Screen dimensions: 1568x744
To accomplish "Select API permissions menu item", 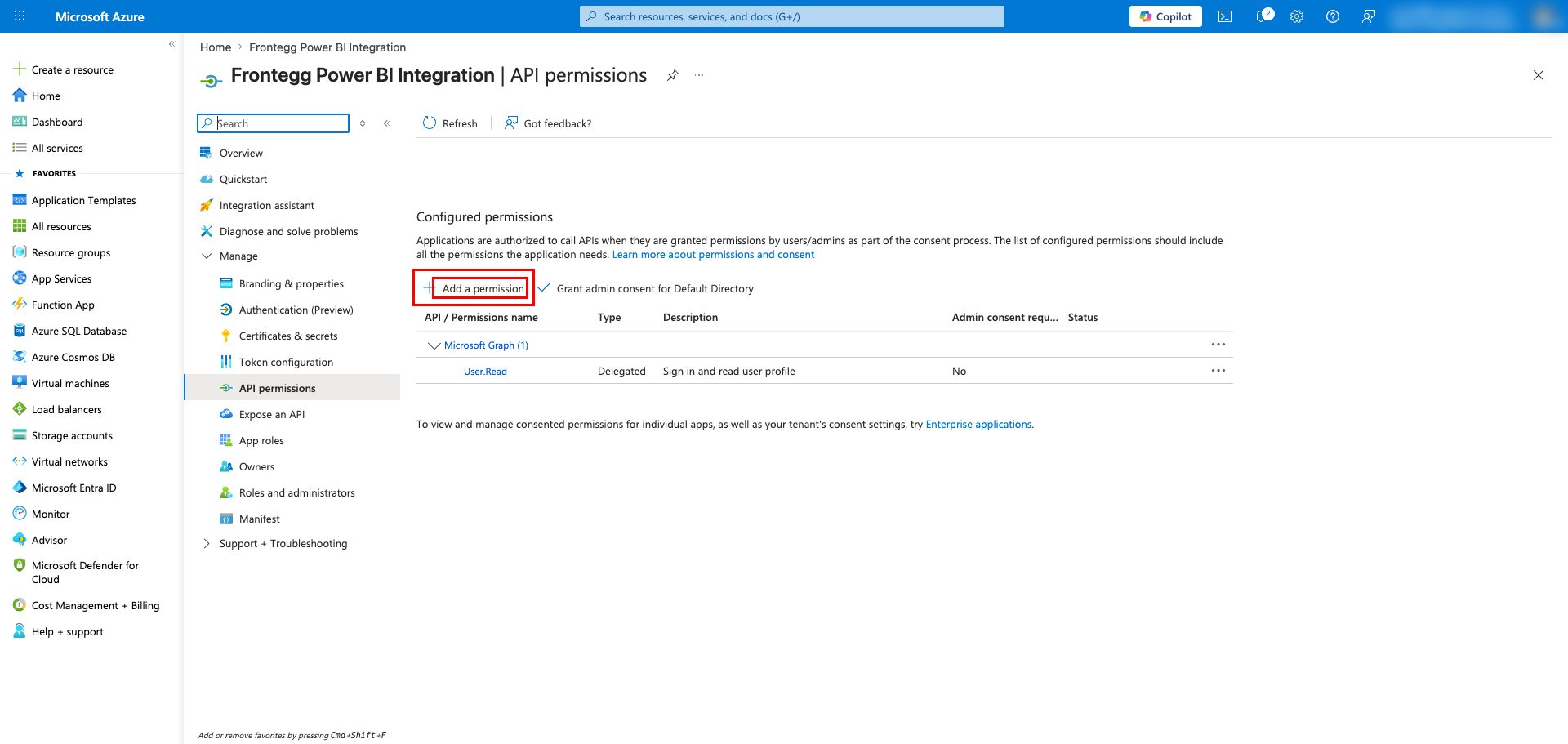I will pyautogui.click(x=292, y=388).
